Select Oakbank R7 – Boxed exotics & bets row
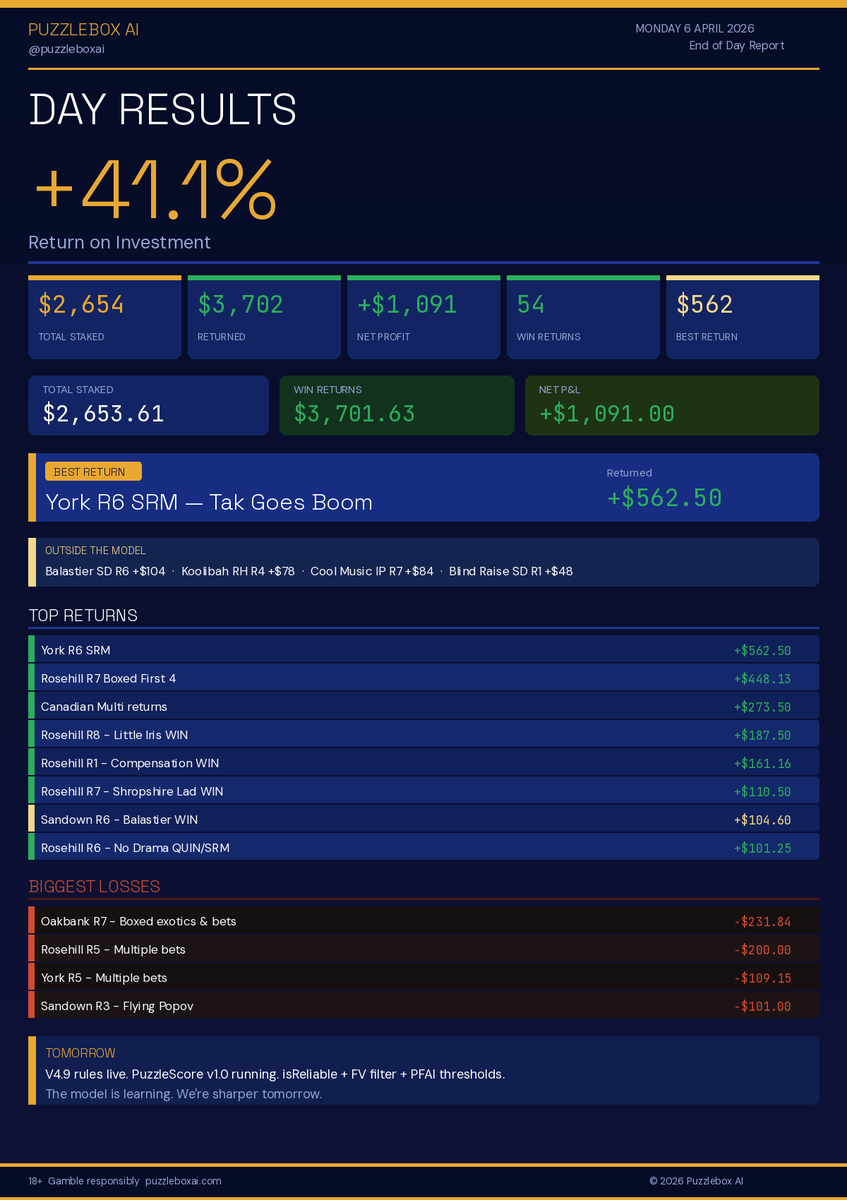This screenshot has width=847, height=1200. click(x=423, y=921)
